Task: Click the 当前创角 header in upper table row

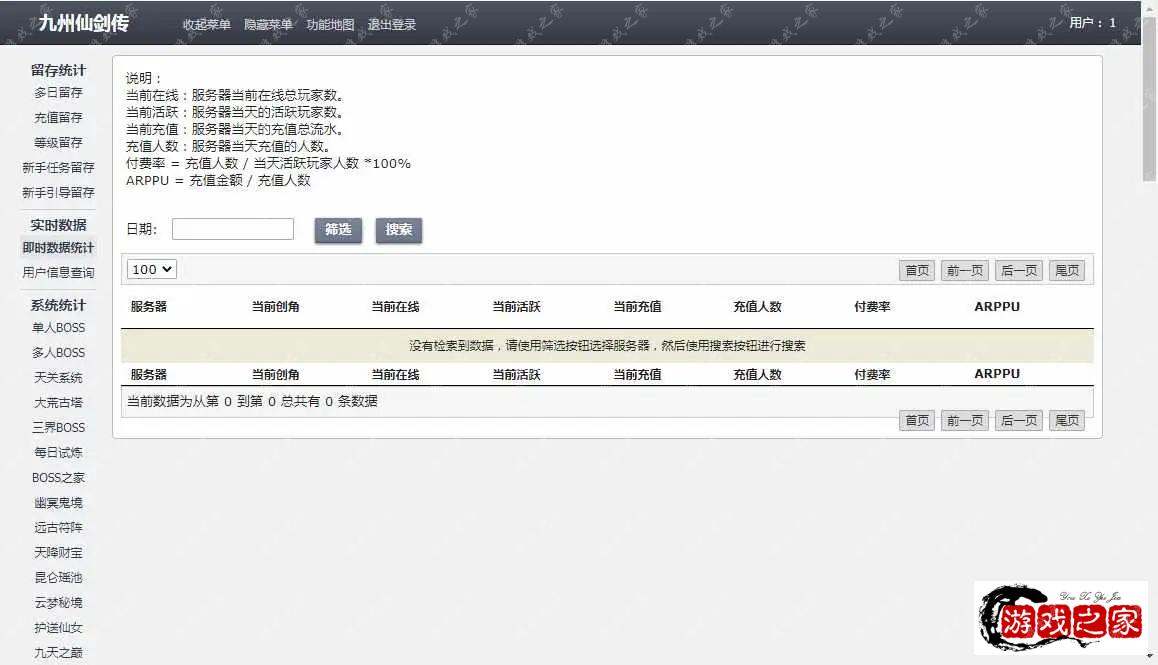Action: pos(275,307)
